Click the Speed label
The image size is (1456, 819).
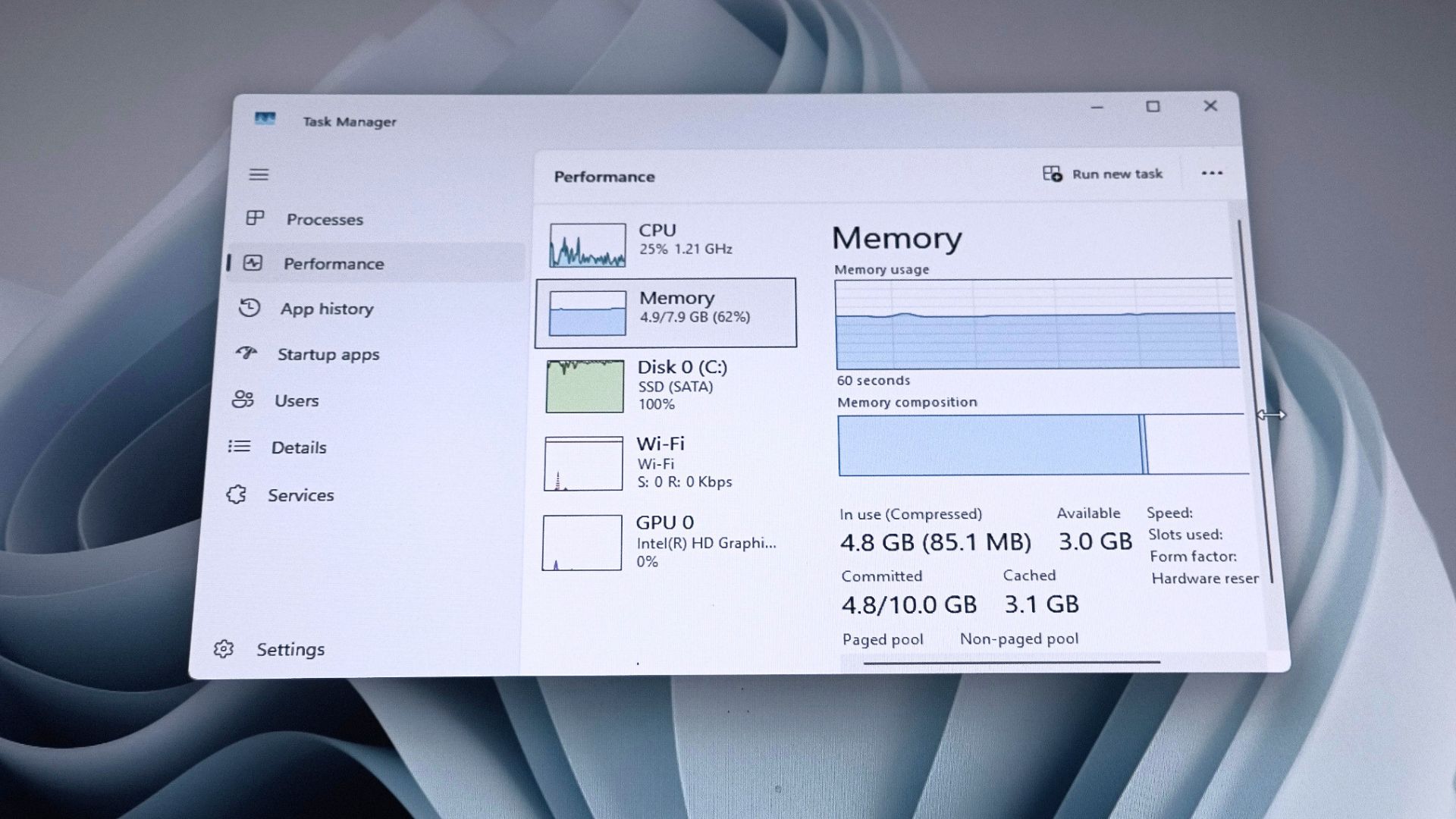[1169, 513]
